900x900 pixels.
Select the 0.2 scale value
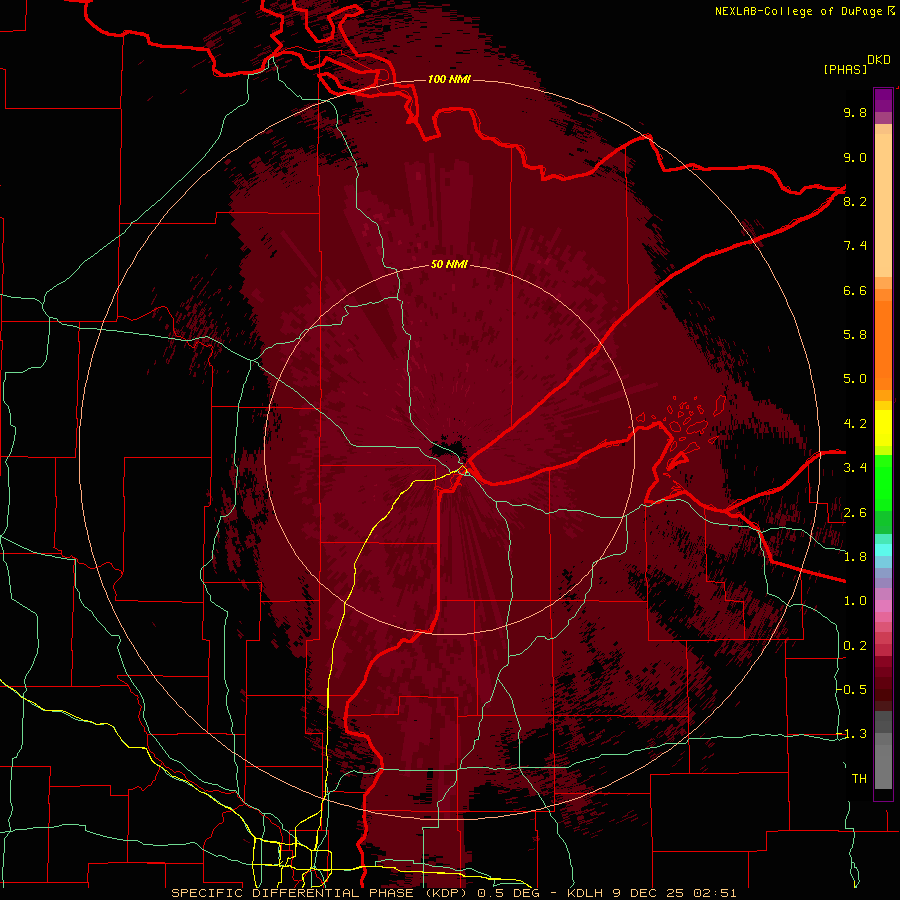coord(855,646)
